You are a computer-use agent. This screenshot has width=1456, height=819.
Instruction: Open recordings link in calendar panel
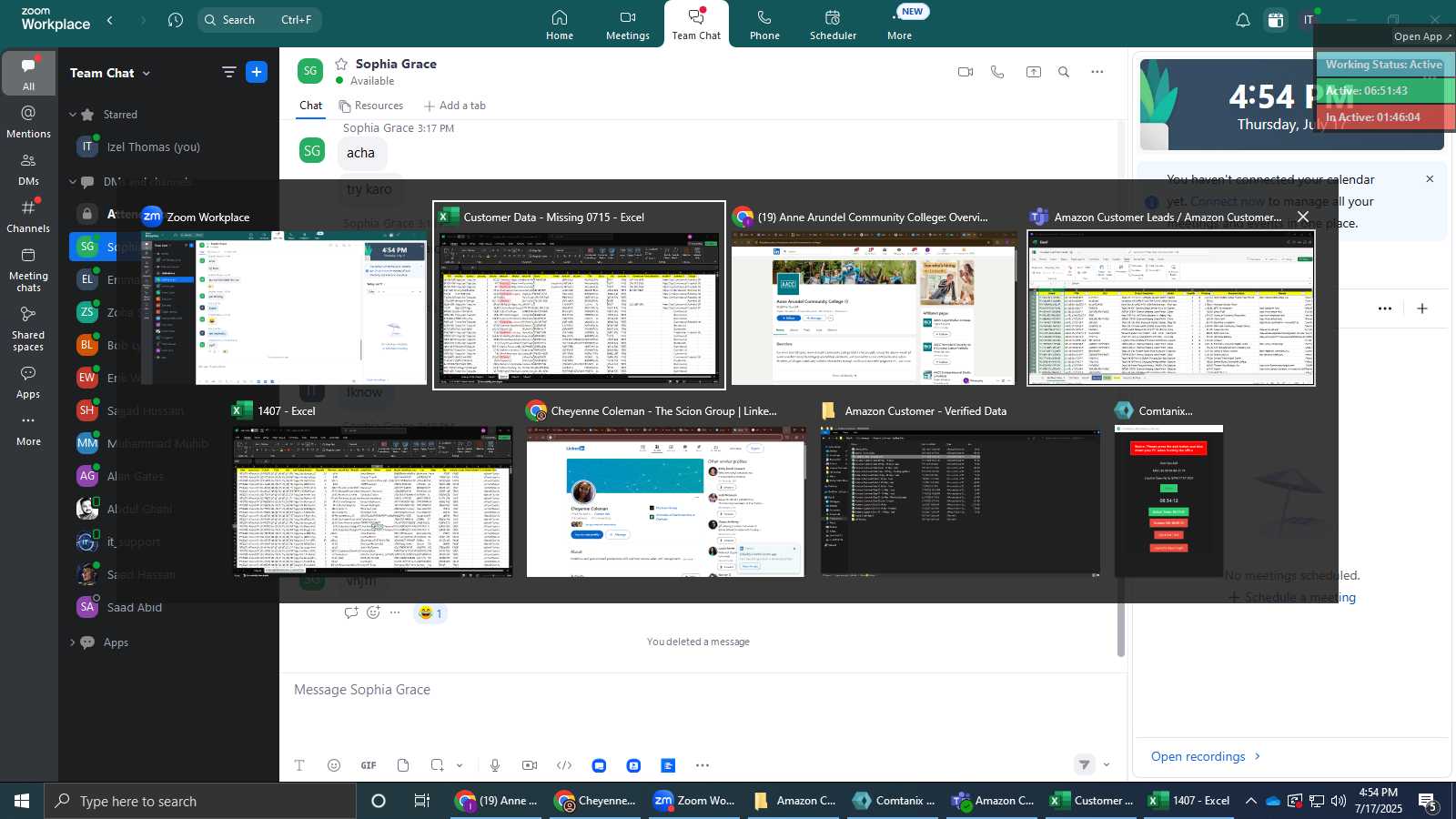[1206, 756]
